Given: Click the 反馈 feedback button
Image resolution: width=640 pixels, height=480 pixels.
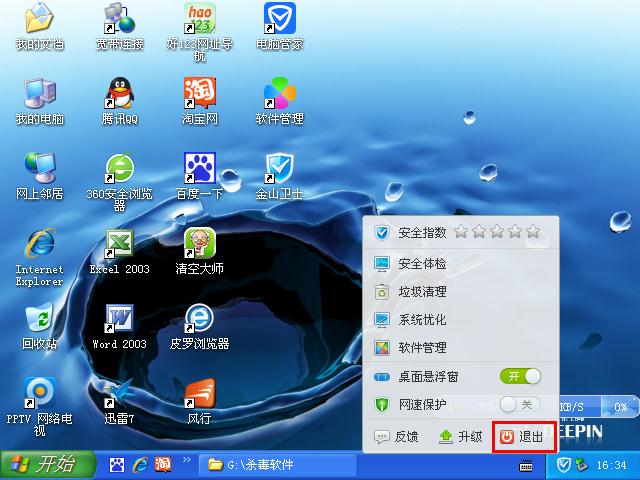Looking at the screenshot, I should click(x=395, y=436).
